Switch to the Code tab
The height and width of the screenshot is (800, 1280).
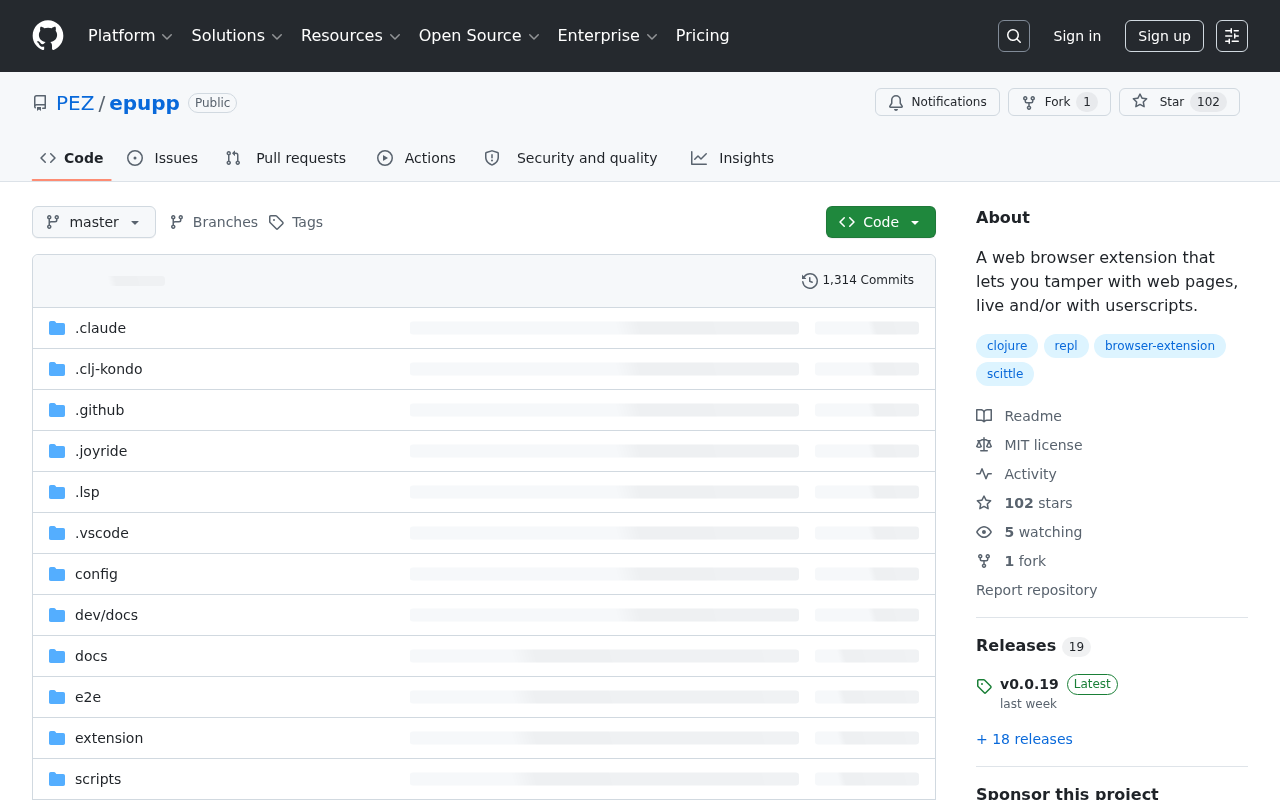click(72, 158)
